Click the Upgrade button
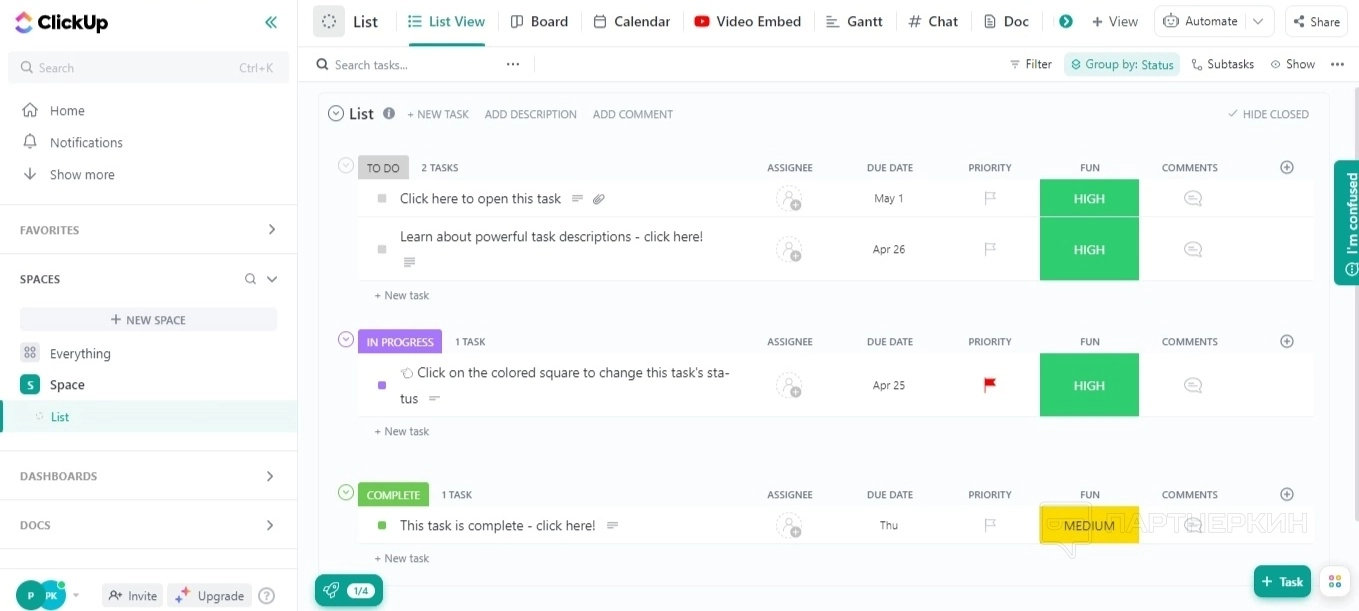The height and width of the screenshot is (611, 1359). [x=210, y=595]
